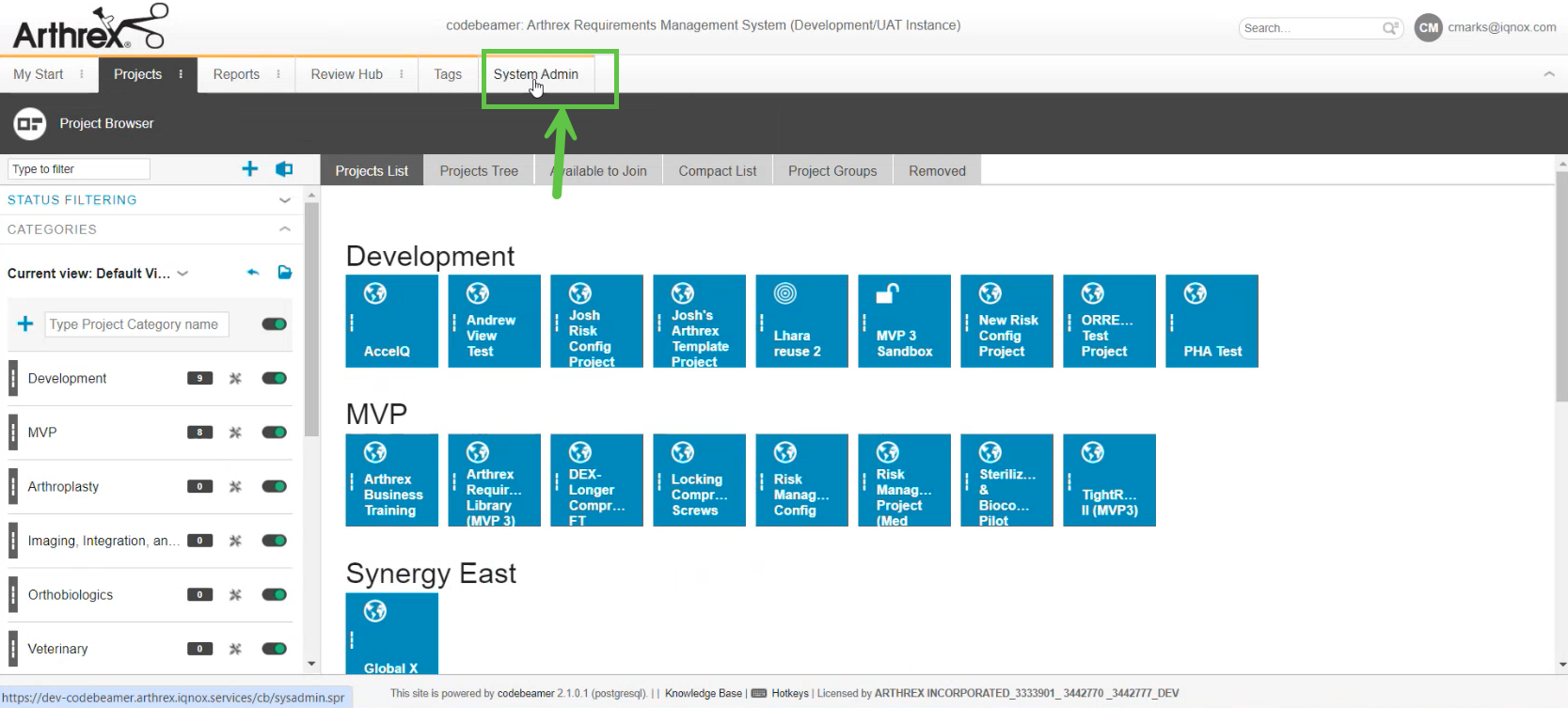
Task: Expand the Status Filtering section
Action: pos(284,200)
